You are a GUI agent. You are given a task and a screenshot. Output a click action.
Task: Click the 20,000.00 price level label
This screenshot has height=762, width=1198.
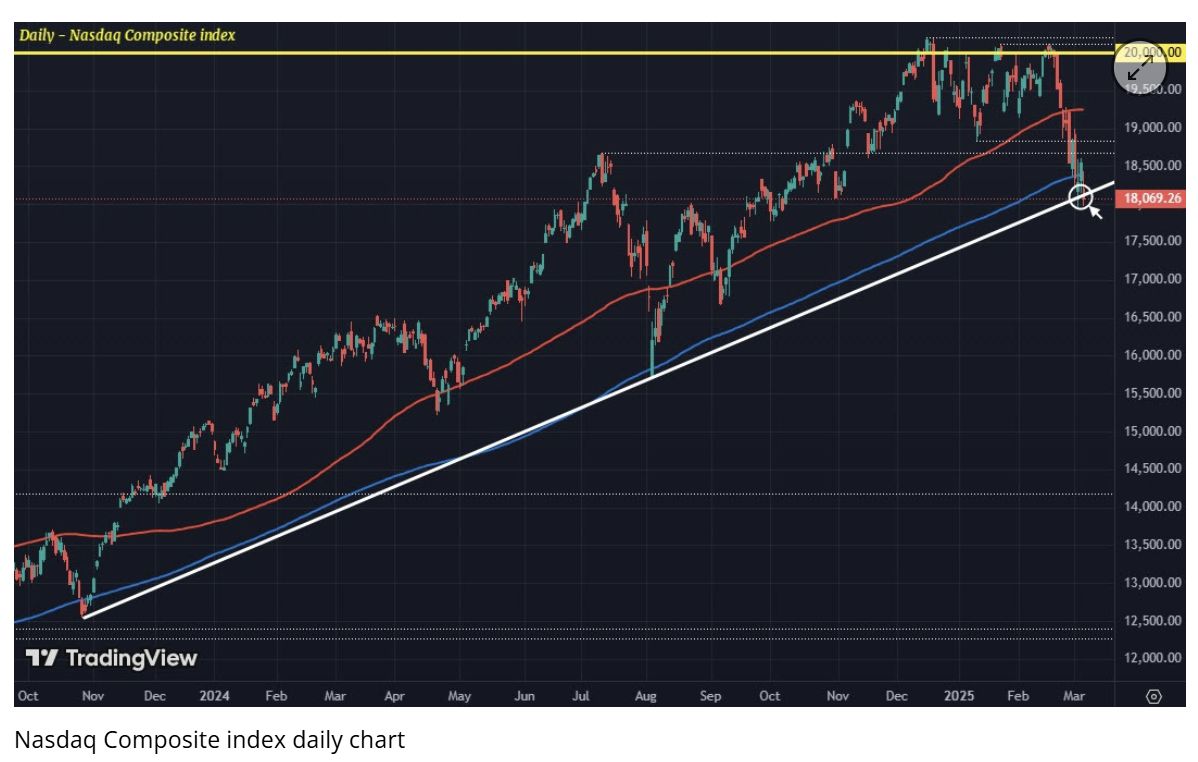coord(1152,52)
